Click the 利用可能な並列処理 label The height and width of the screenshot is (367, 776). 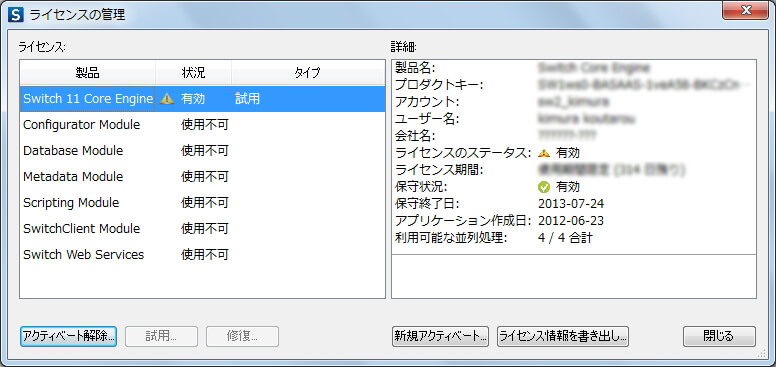451,238
